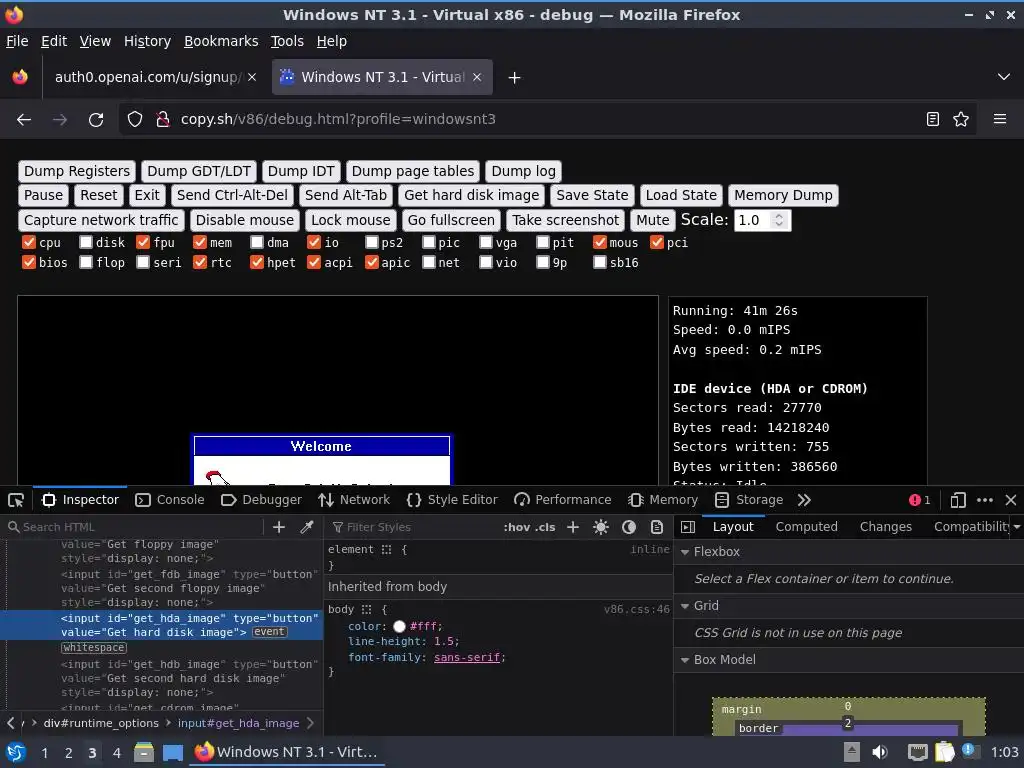The width and height of the screenshot is (1024, 768).
Task: Open the Bookmarks menu
Action: point(221,41)
